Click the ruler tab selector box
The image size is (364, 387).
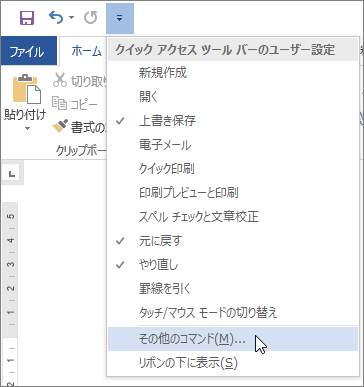pyautogui.click(x=12, y=174)
